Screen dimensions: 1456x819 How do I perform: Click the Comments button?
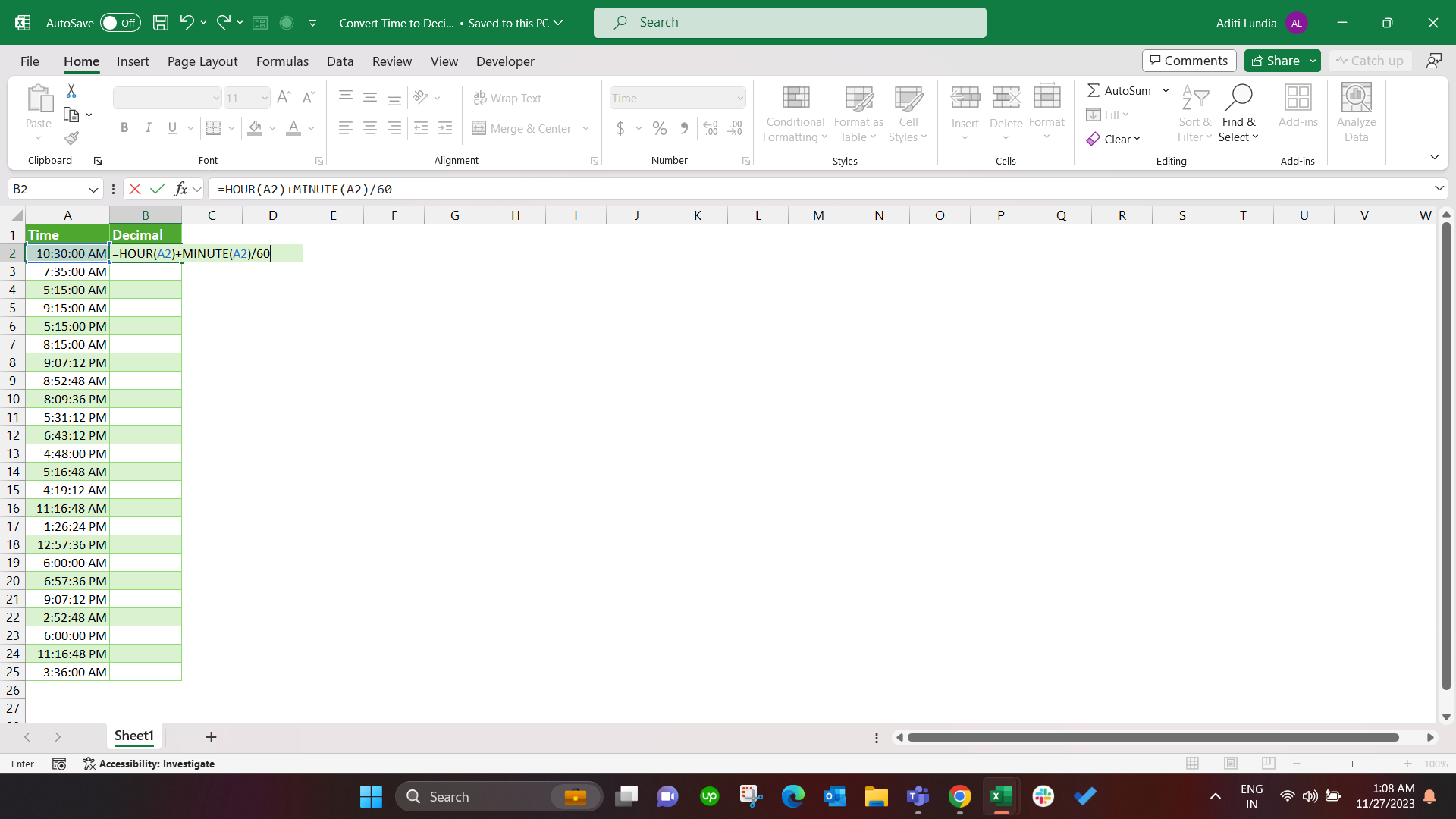point(1189,61)
